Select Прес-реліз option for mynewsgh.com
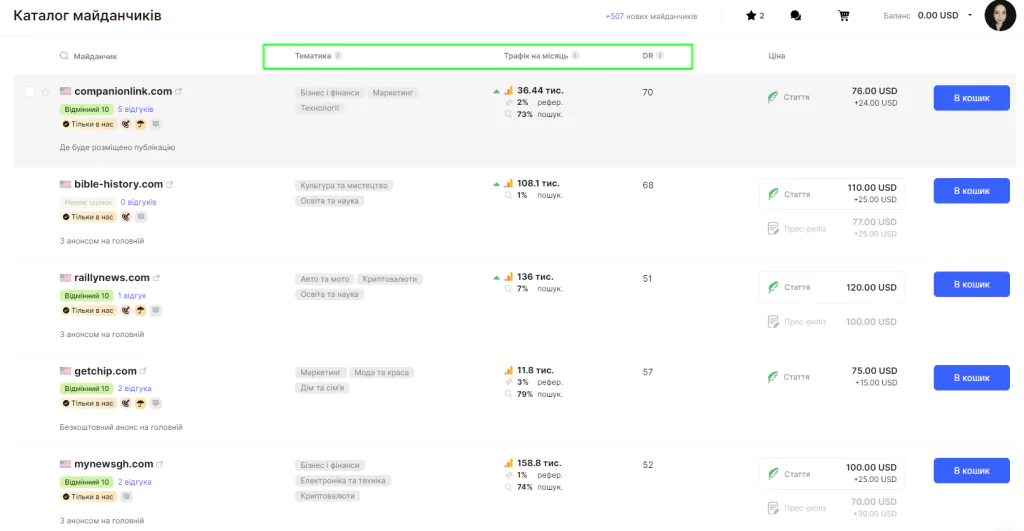 [832, 507]
